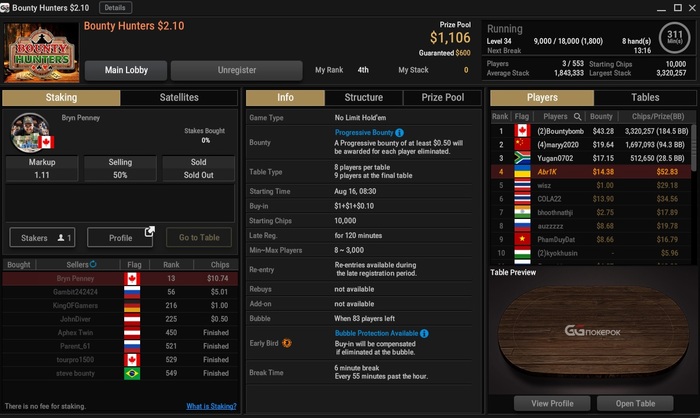Screen dimensions: 700x418
Task: Click the Bounty Hunters tournament logo
Action: click(42, 53)
